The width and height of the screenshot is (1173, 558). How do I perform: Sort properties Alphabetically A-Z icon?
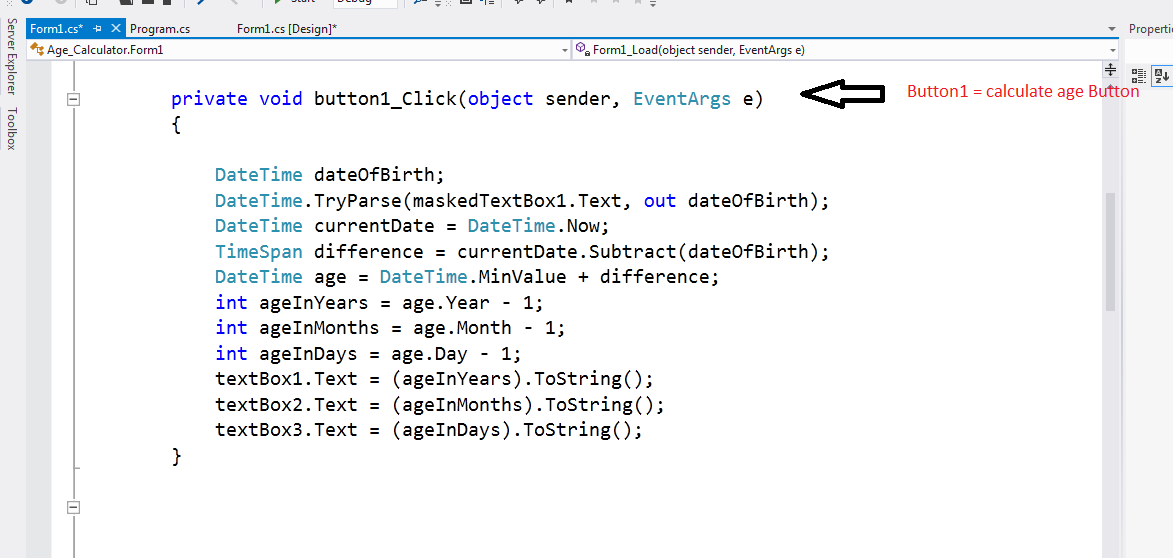tap(1161, 75)
